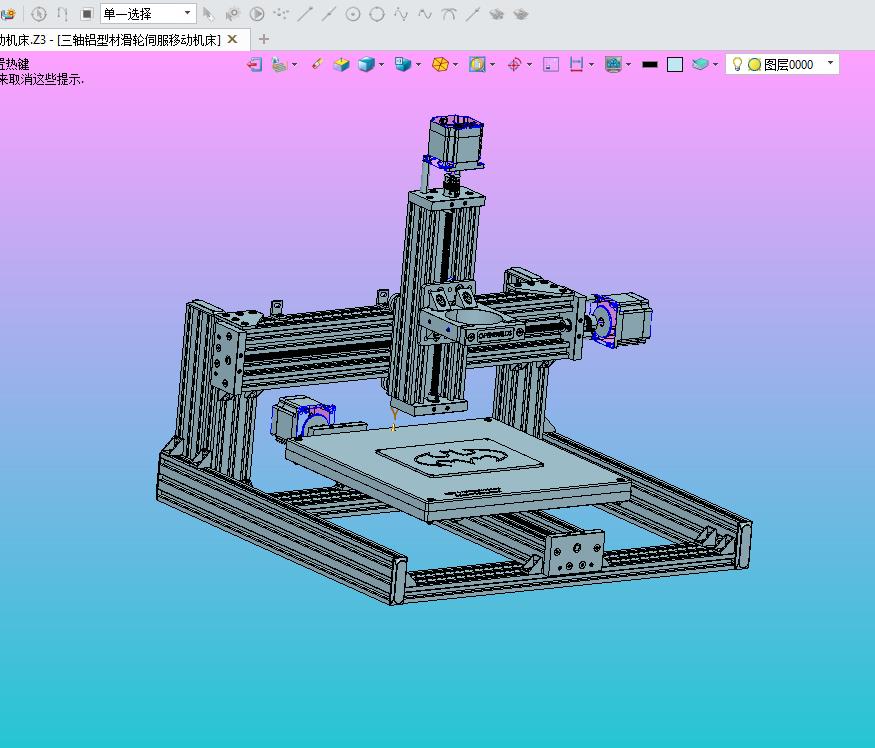Click the magnifier zoom-window icon
The image size is (875, 748).
coord(477,64)
